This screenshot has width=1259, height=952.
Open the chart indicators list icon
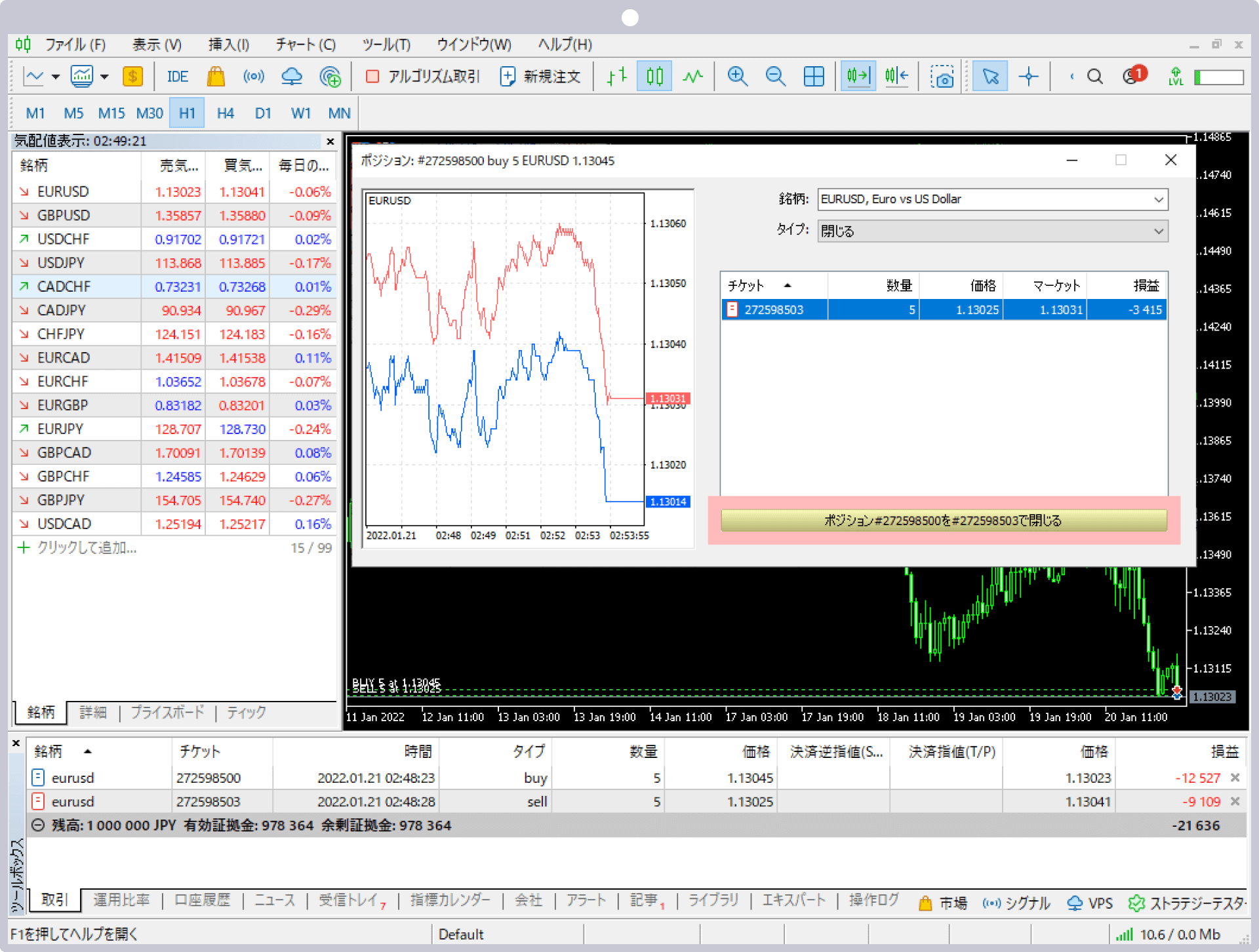(82, 77)
